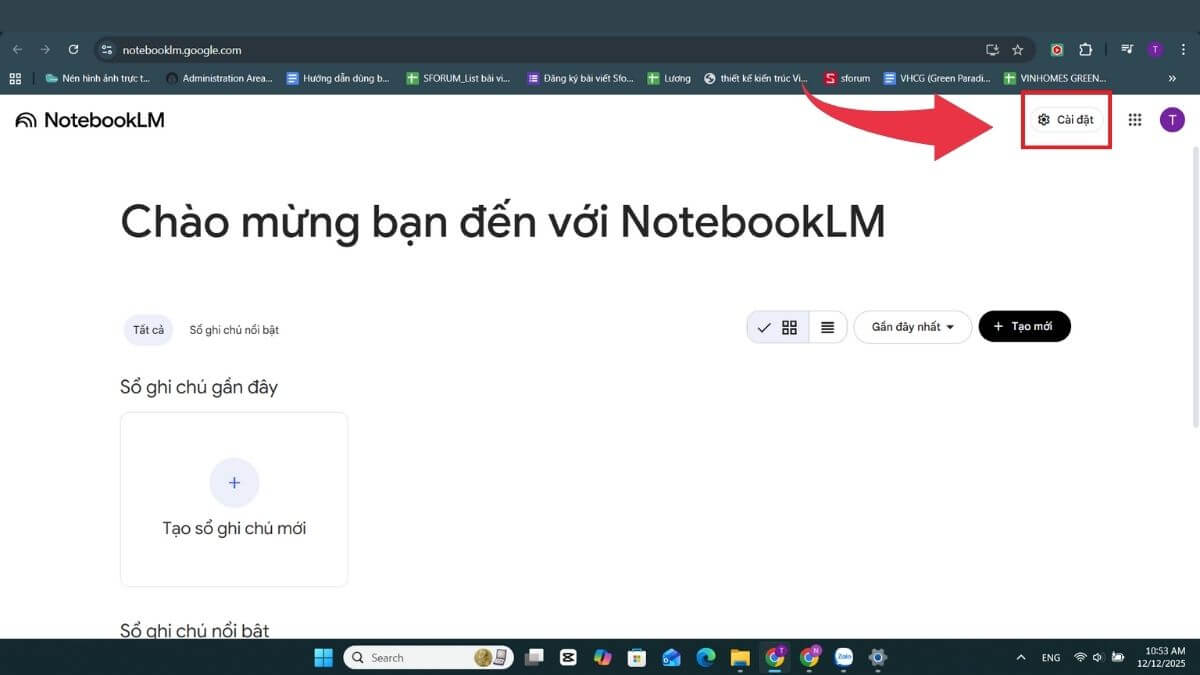Create a notebook via Tạo sổ ghi chú mới
1200x675 pixels.
tap(233, 499)
